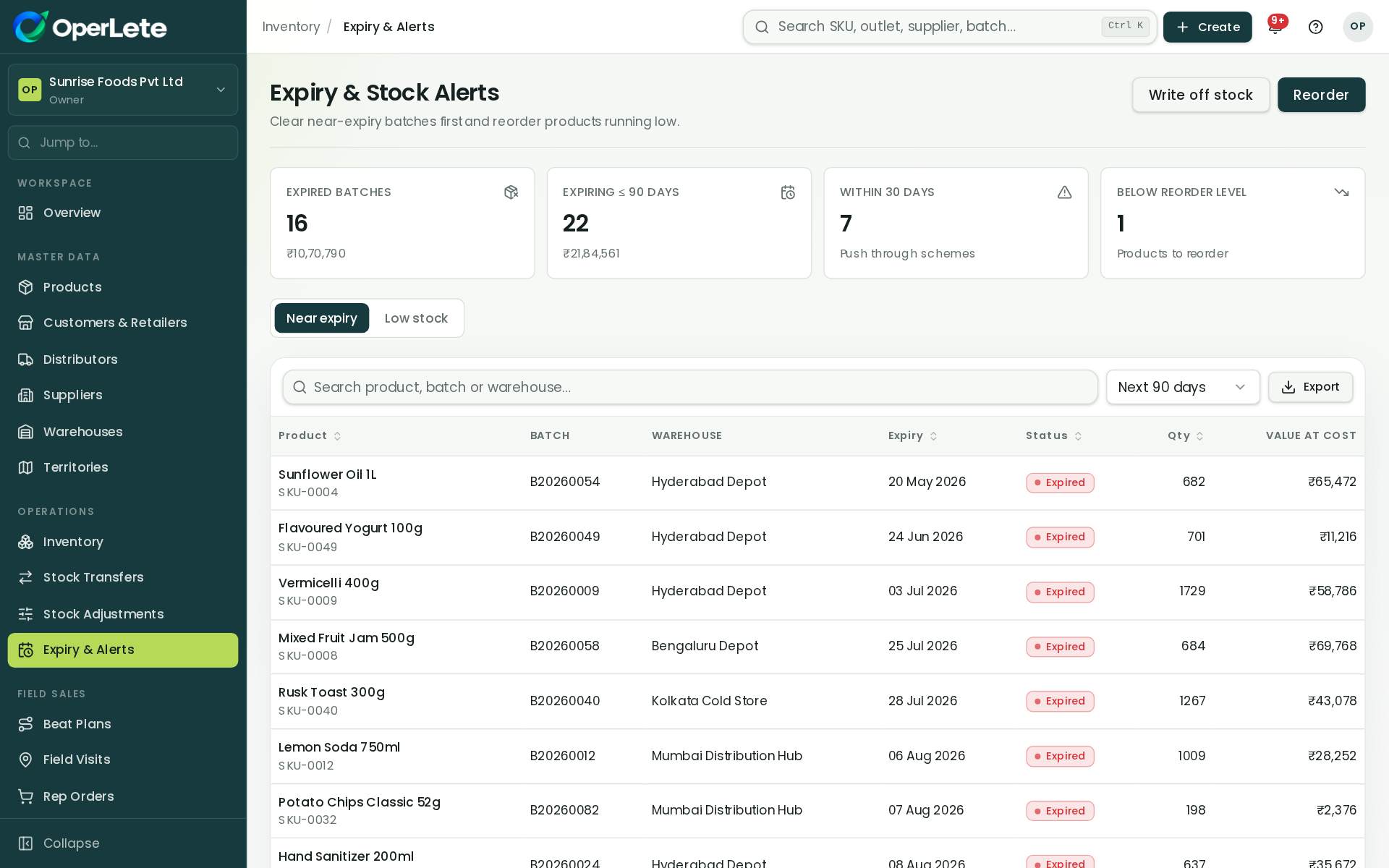The height and width of the screenshot is (868, 1389).
Task: Open Products in the sidebar
Action: tap(123, 287)
